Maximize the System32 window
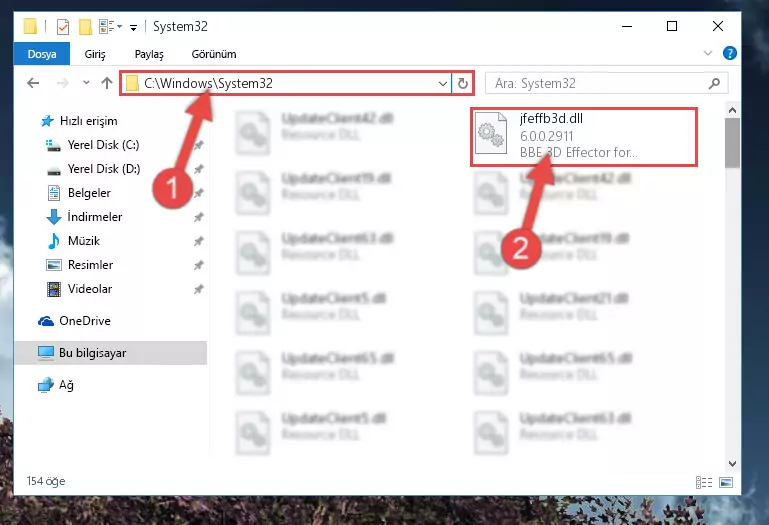The image size is (769, 525). [672, 26]
